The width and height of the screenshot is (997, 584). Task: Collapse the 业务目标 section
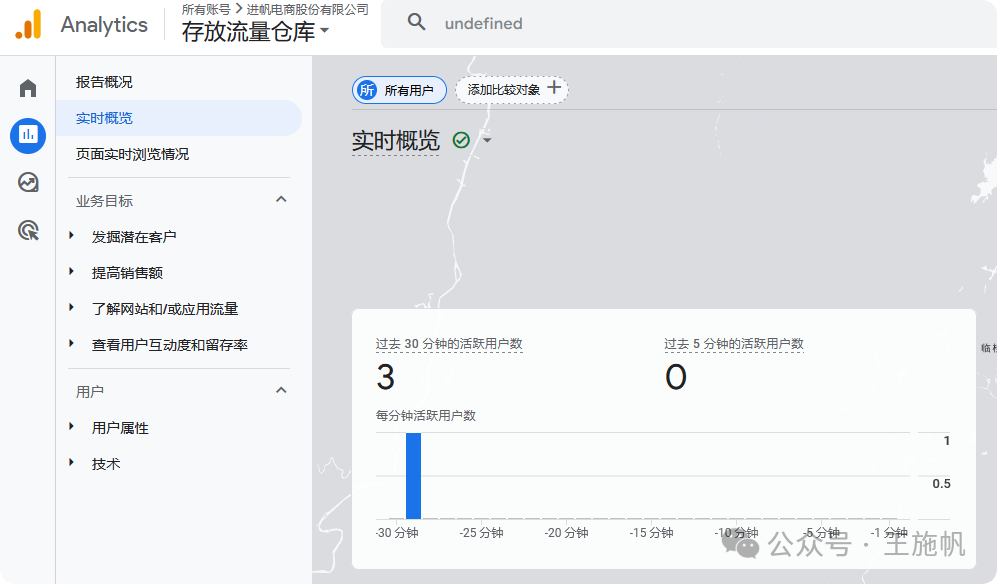click(x=281, y=200)
